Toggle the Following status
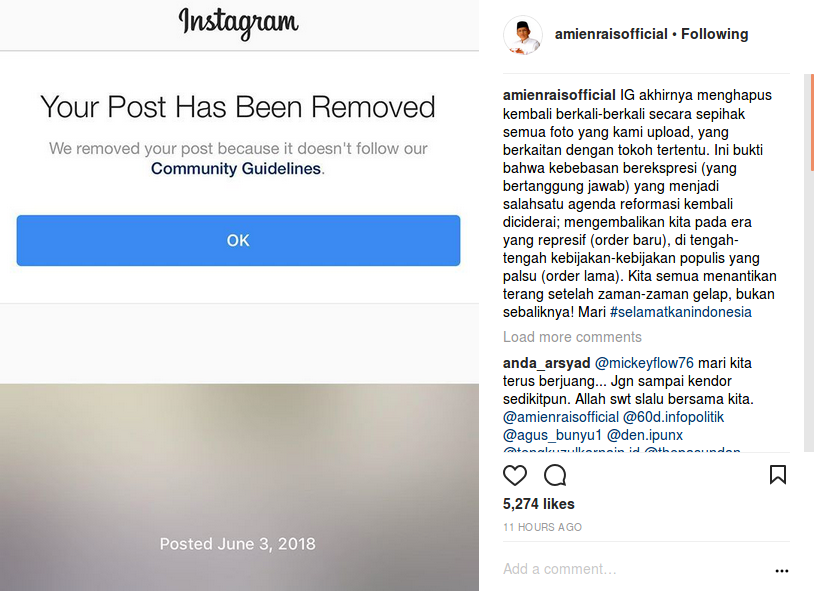The image size is (814, 591). coord(714,34)
